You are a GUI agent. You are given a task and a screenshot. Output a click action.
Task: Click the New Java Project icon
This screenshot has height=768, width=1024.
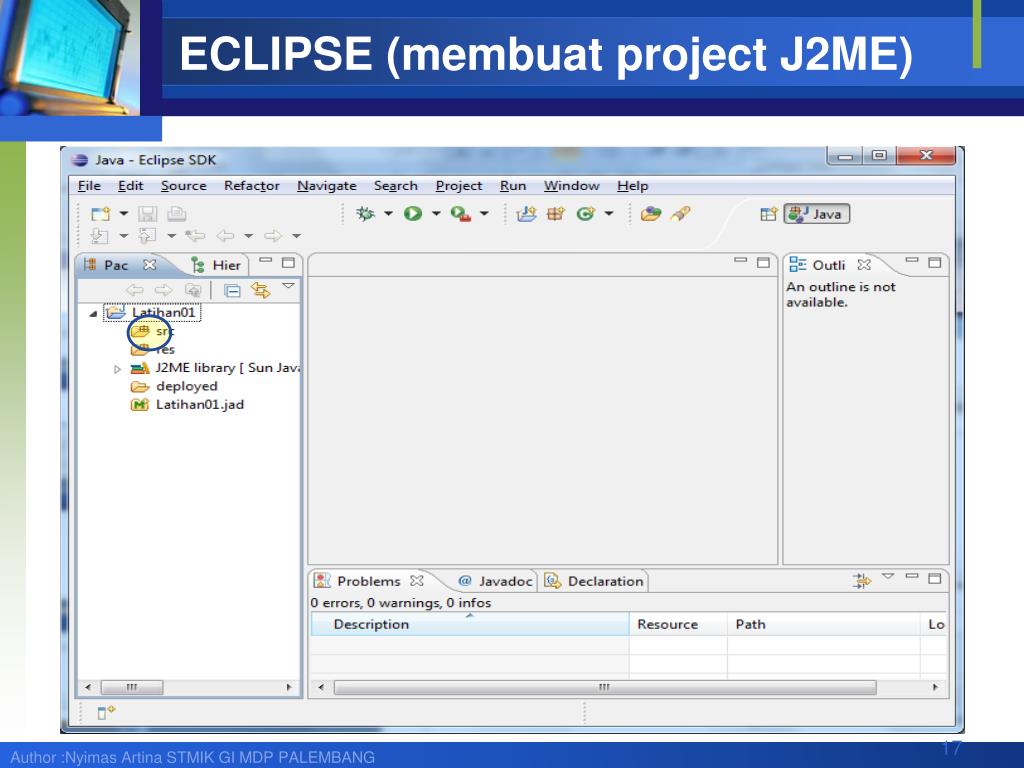(526, 214)
